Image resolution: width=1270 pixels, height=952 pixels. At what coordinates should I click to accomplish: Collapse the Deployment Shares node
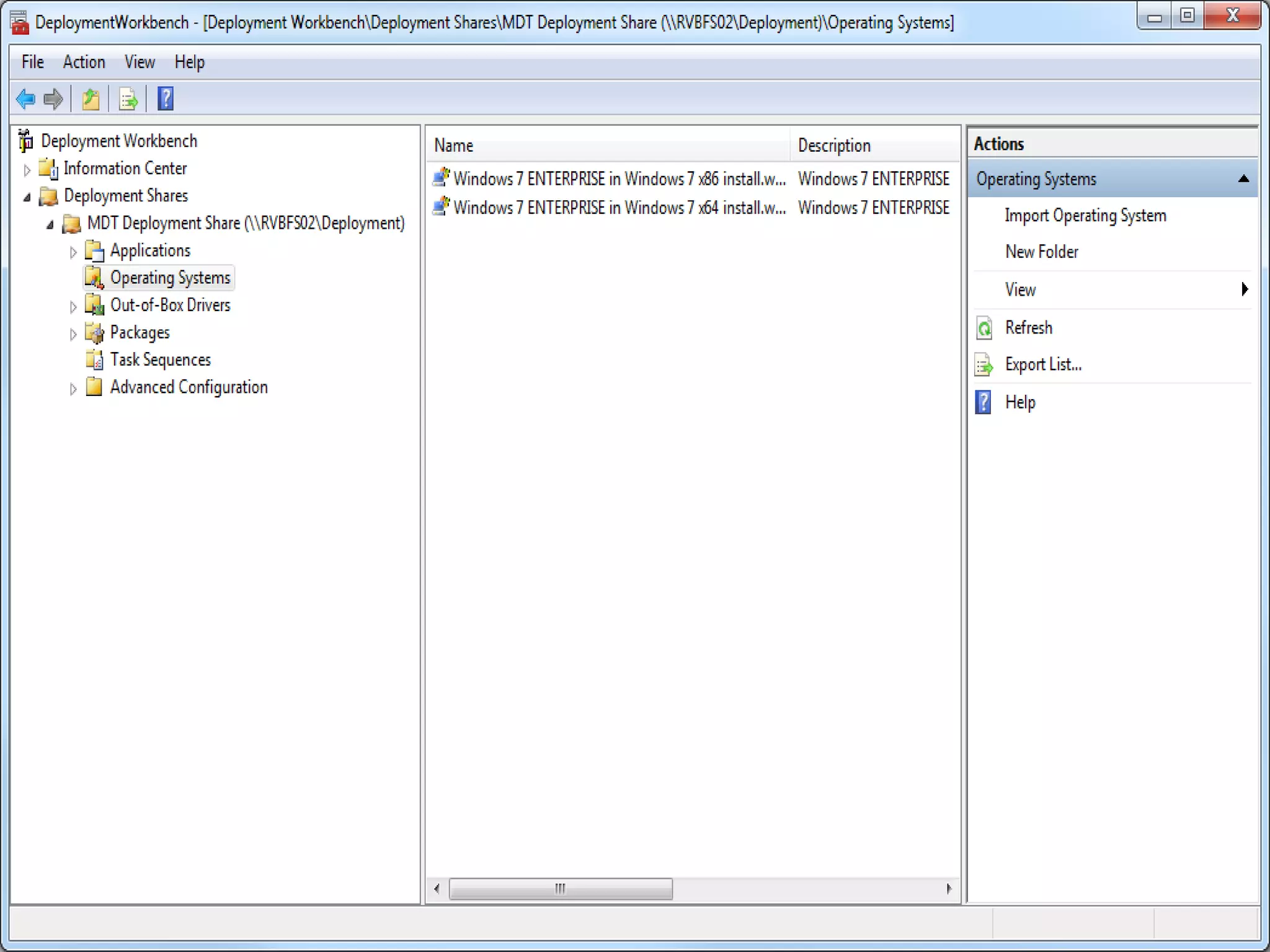27,197
